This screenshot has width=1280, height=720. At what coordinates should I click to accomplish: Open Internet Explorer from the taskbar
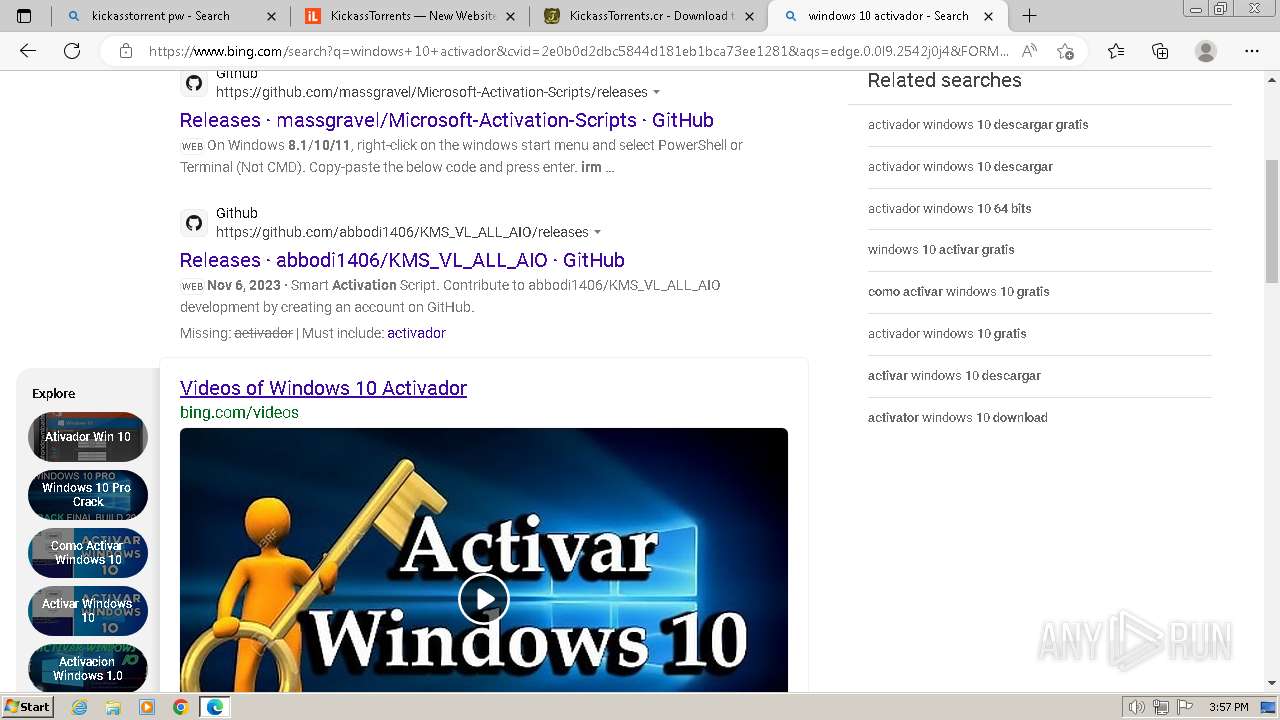pyautogui.click(x=80, y=707)
